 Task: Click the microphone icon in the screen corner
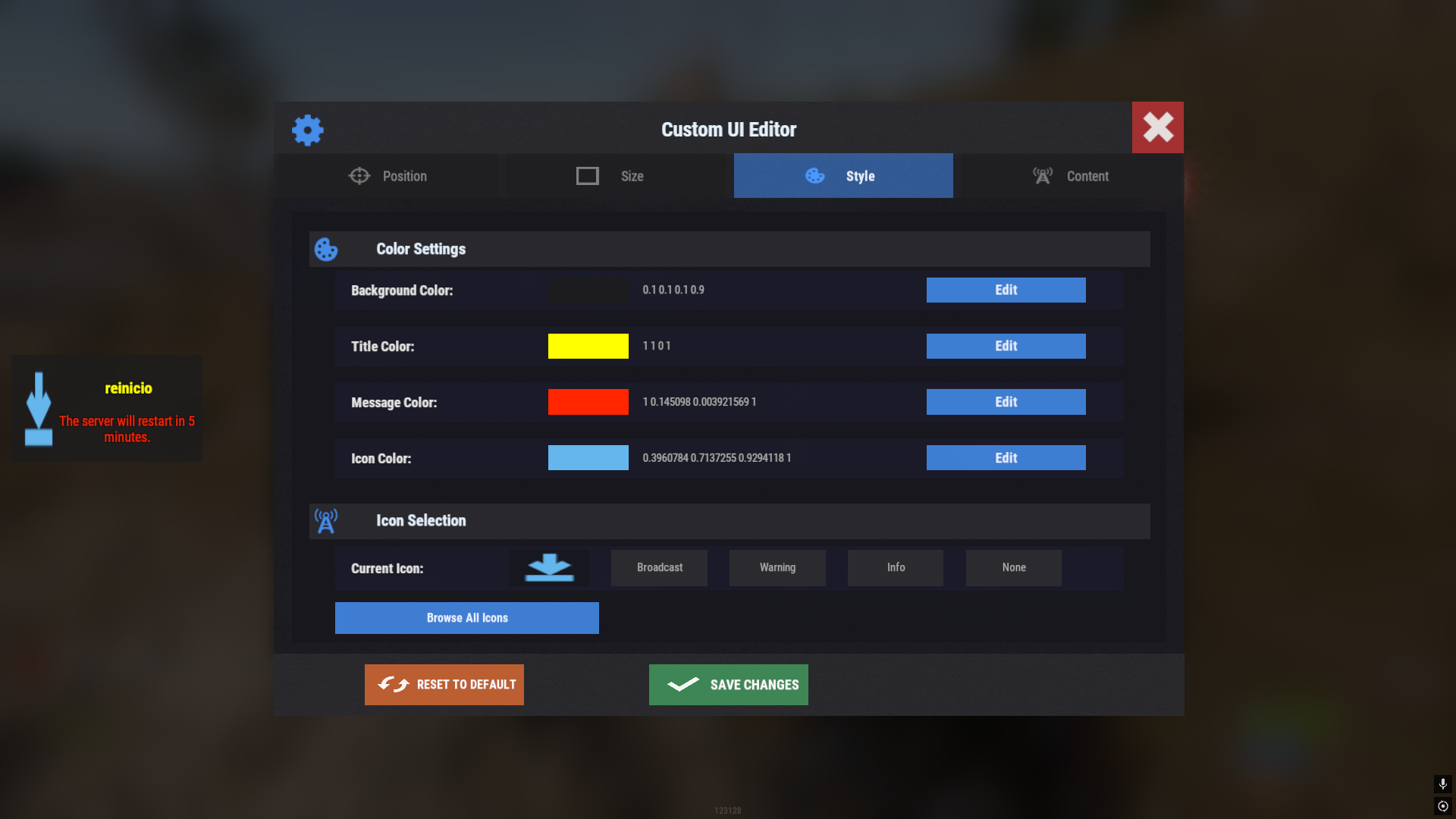(x=1443, y=783)
